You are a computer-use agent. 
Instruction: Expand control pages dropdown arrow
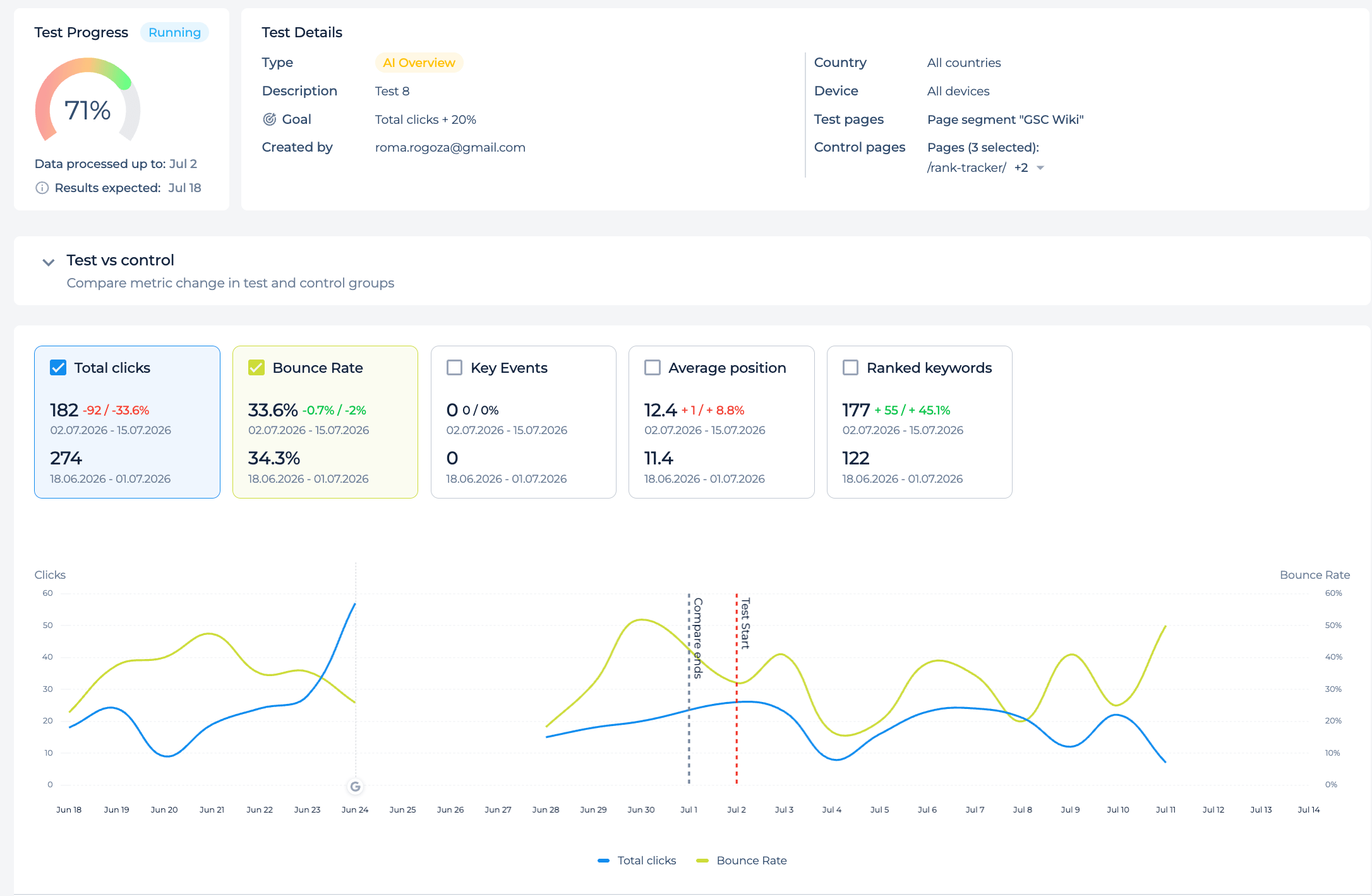[1040, 168]
